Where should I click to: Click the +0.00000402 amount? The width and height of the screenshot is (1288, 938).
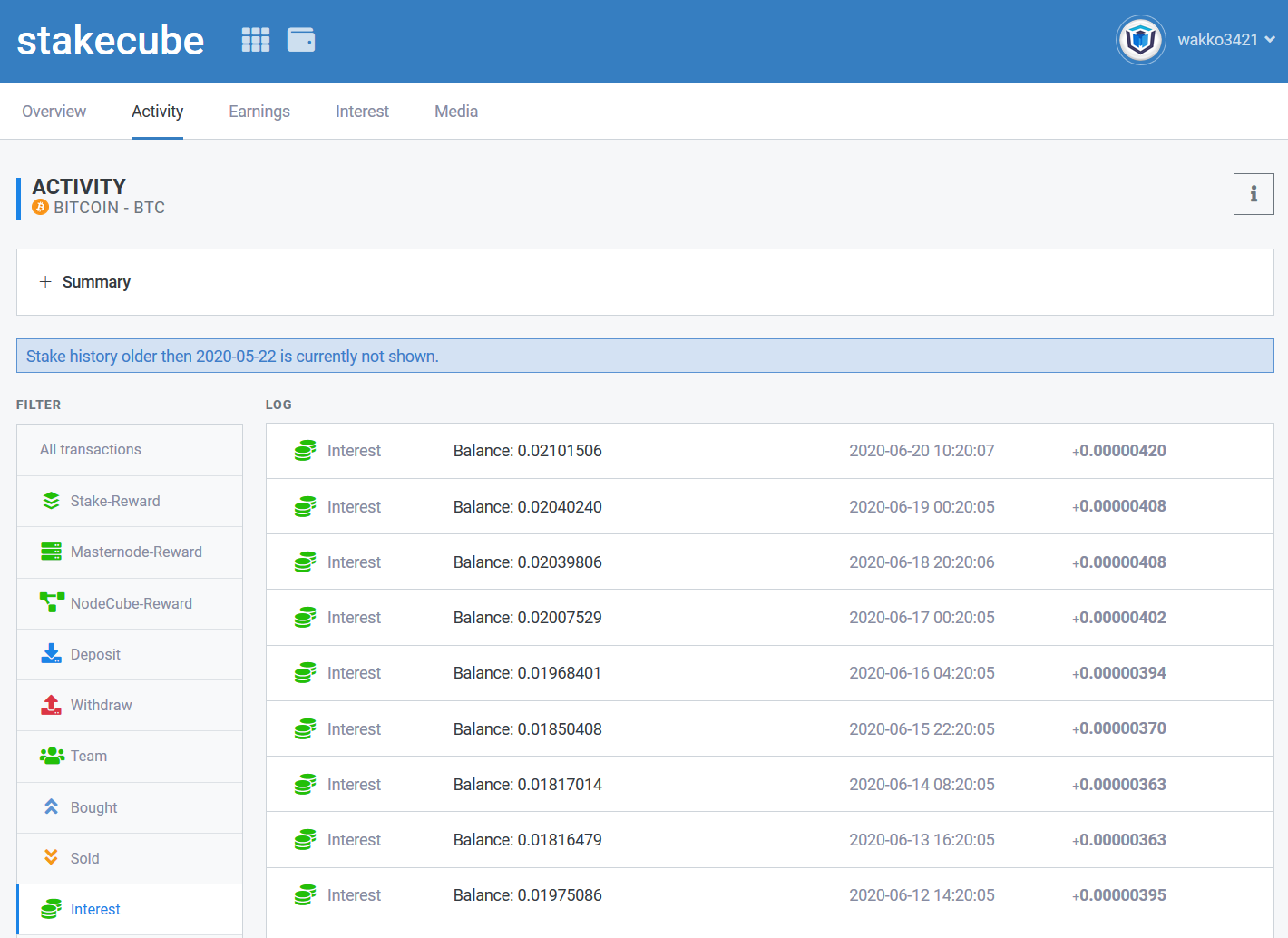[x=1119, y=618]
